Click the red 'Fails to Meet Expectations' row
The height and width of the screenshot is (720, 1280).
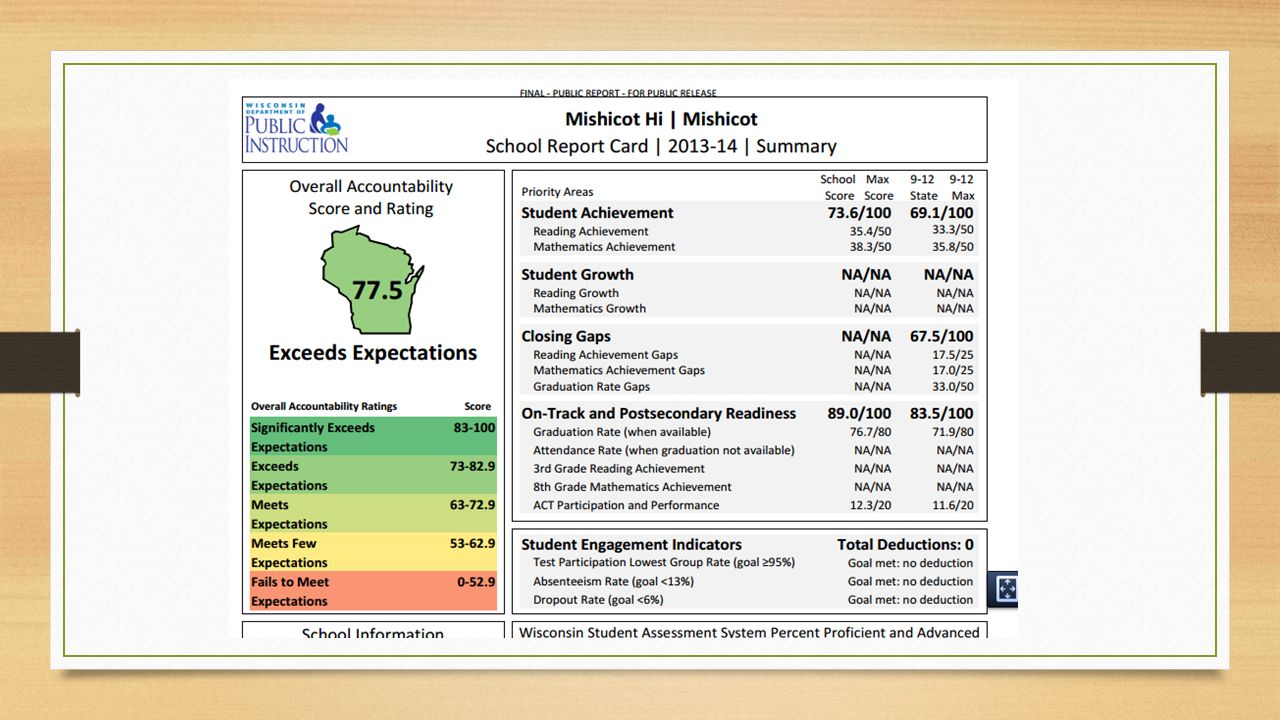373,591
